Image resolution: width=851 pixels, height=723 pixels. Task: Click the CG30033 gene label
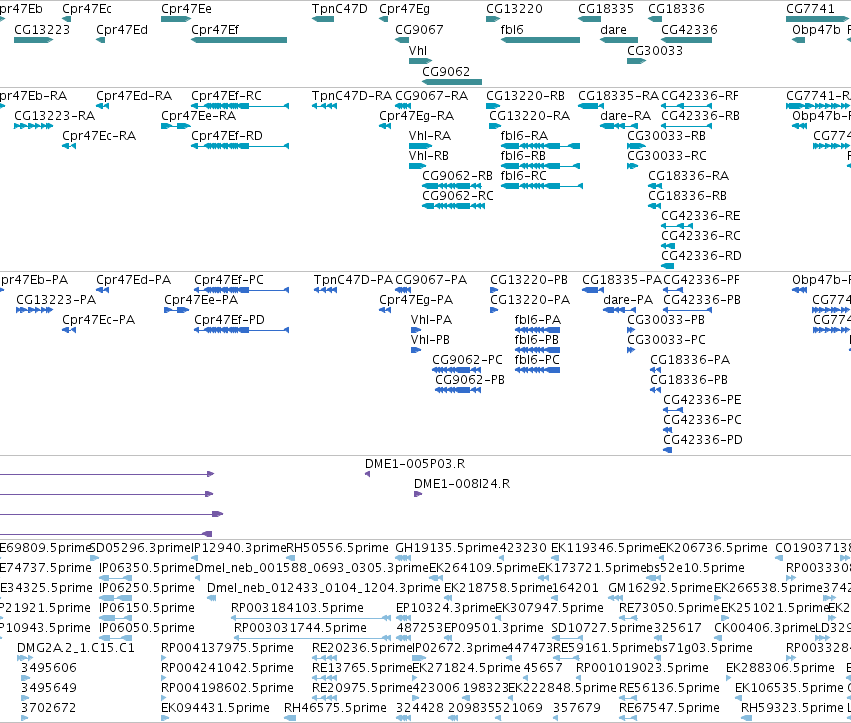(x=655, y=50)
